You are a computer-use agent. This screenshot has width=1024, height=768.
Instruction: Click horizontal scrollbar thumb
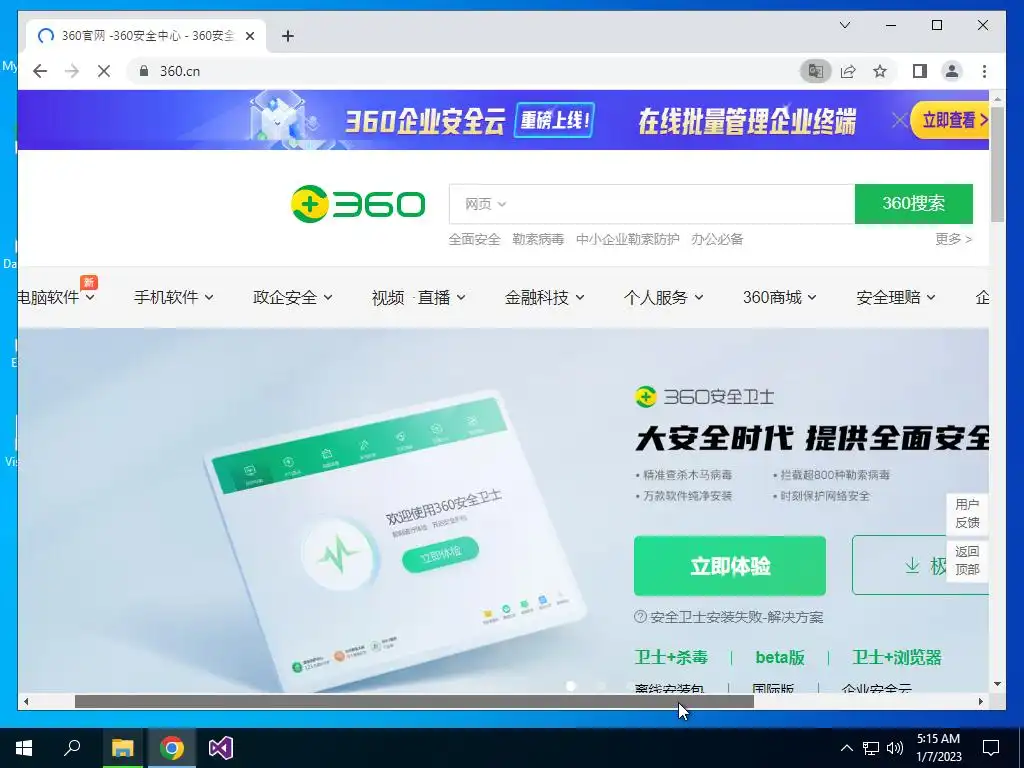pos(414,701)
